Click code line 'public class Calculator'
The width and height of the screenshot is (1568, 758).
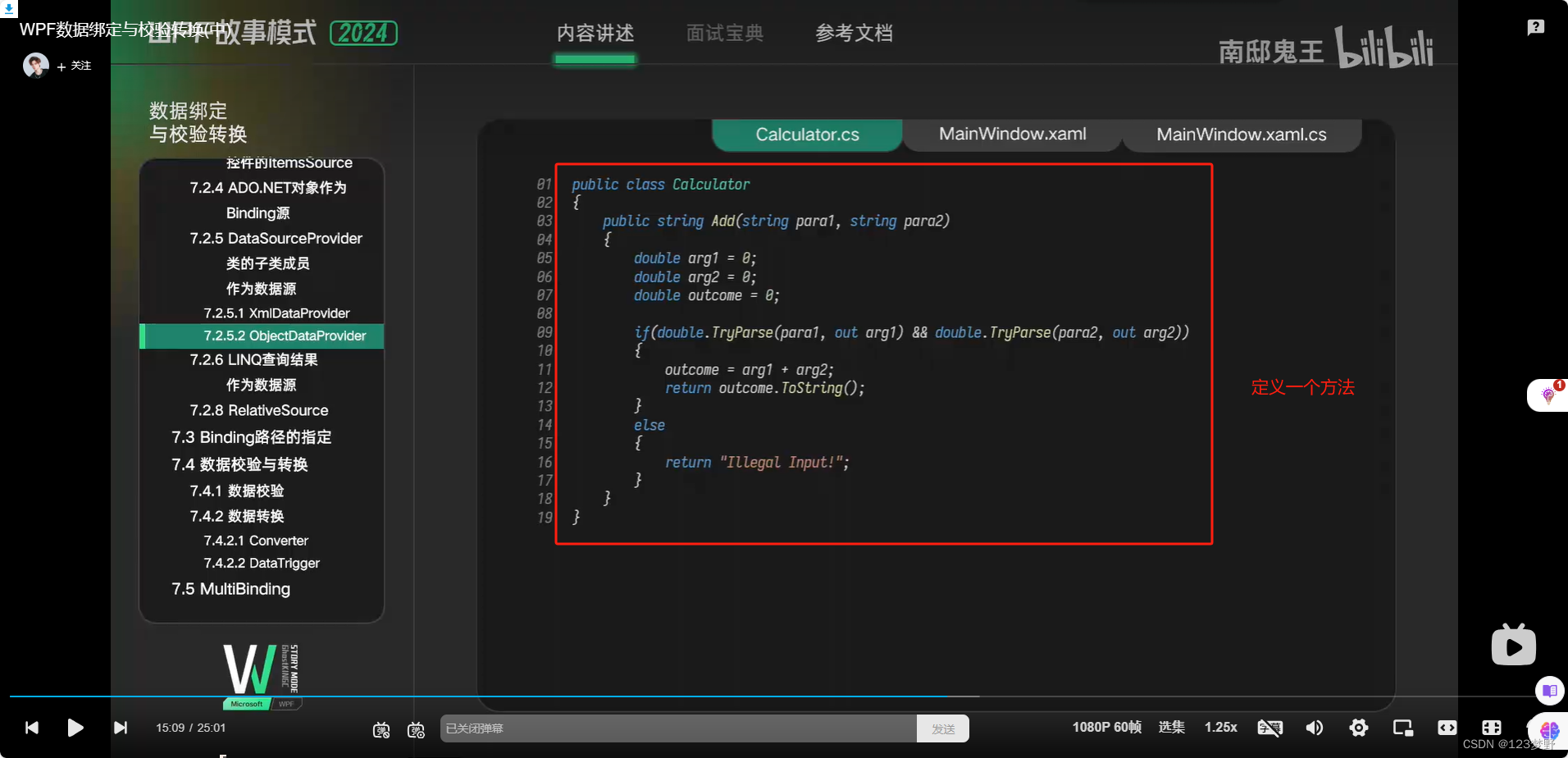(x=660, y=185)
